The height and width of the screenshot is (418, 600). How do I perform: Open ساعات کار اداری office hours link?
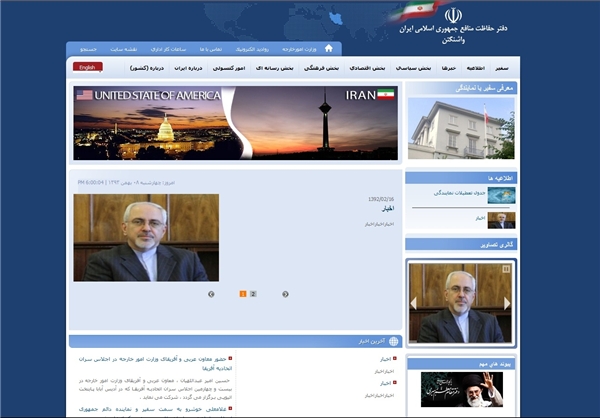pyautogui.click(x=168, y=49)
